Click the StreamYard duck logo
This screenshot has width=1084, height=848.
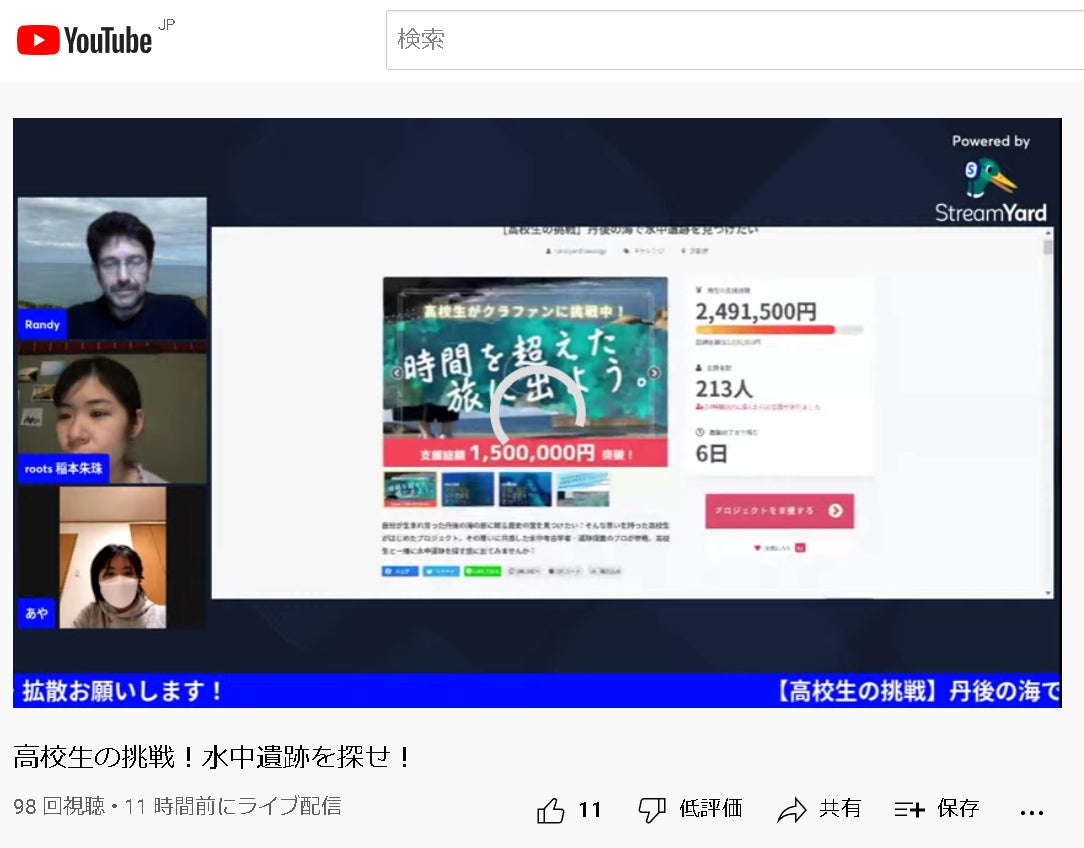(990, 180)
